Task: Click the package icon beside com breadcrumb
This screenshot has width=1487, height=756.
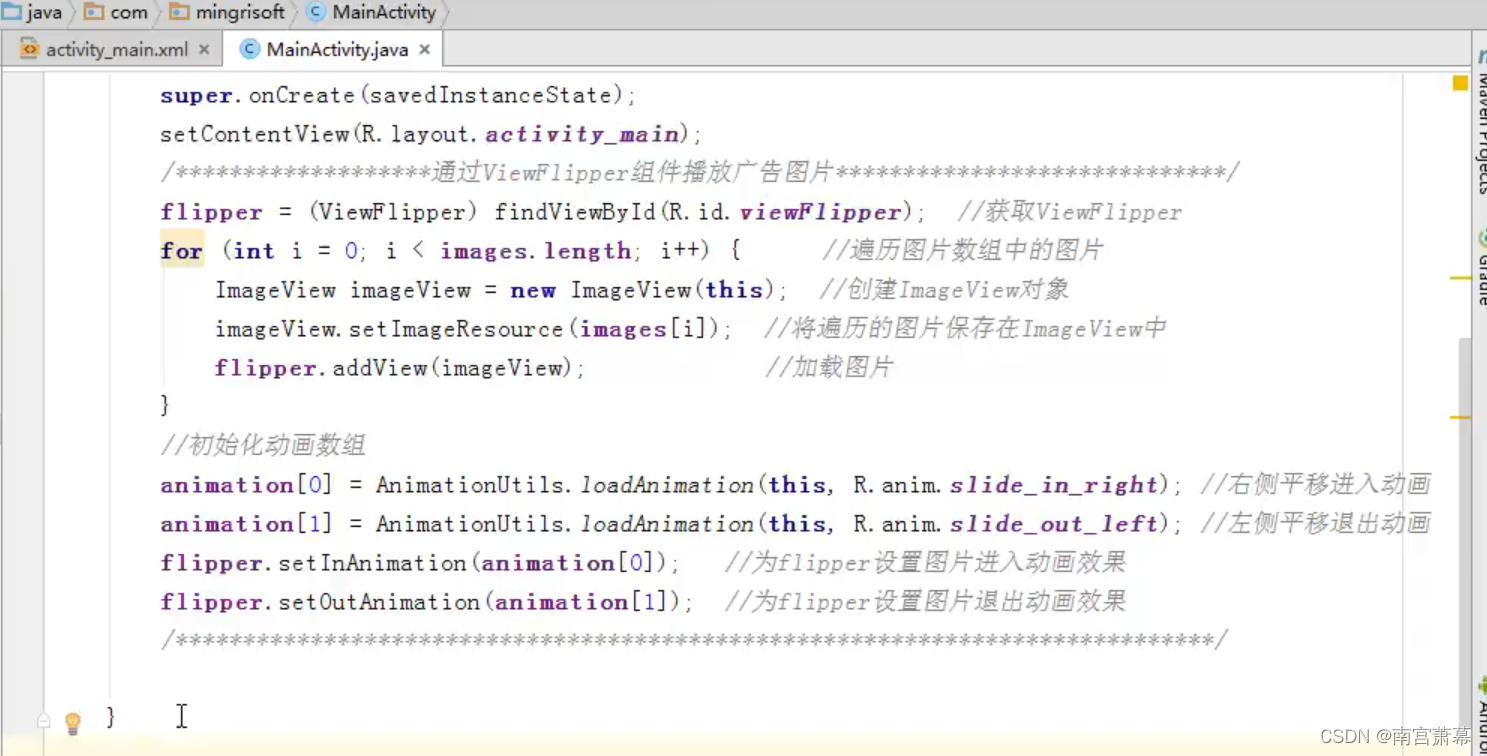Action: tap(94, 12)
